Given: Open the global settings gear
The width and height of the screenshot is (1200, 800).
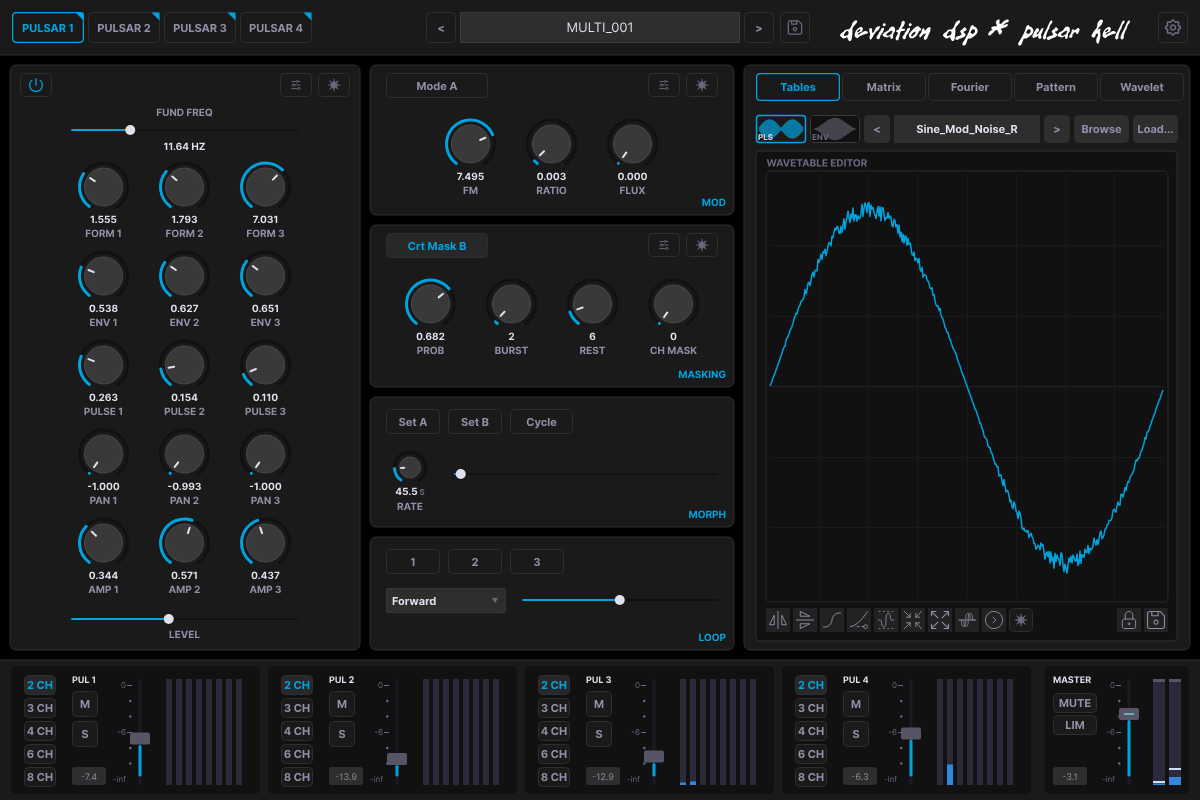Looking at the screenshot, I should coord(1173,27).
